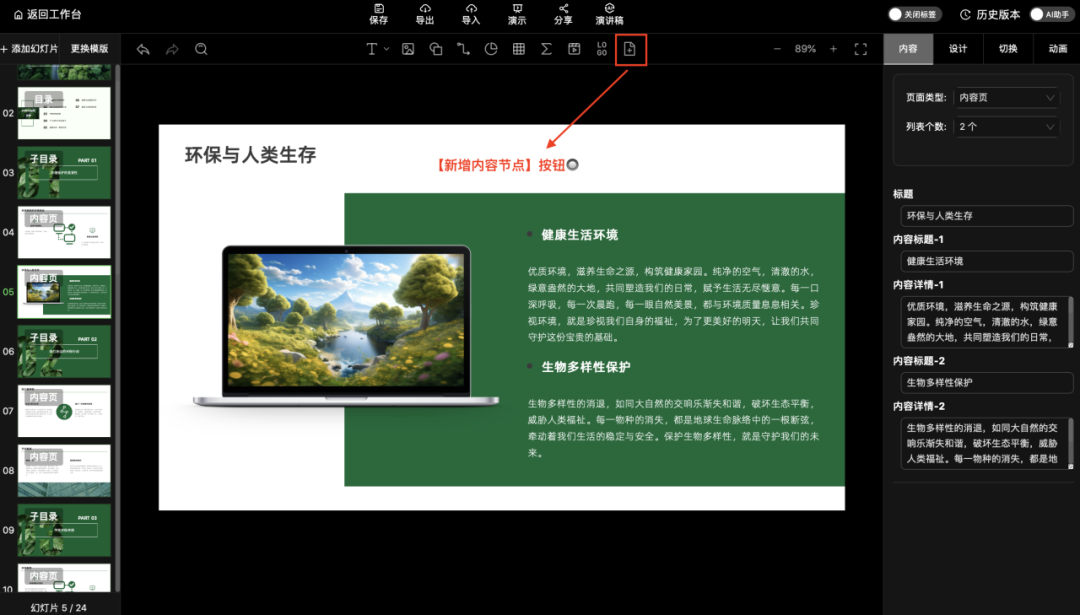Image resolution: width=1080 pixels, height=615 pixels.
Task: Switch to the 设计 tab
Action: (x=957, y=48)
